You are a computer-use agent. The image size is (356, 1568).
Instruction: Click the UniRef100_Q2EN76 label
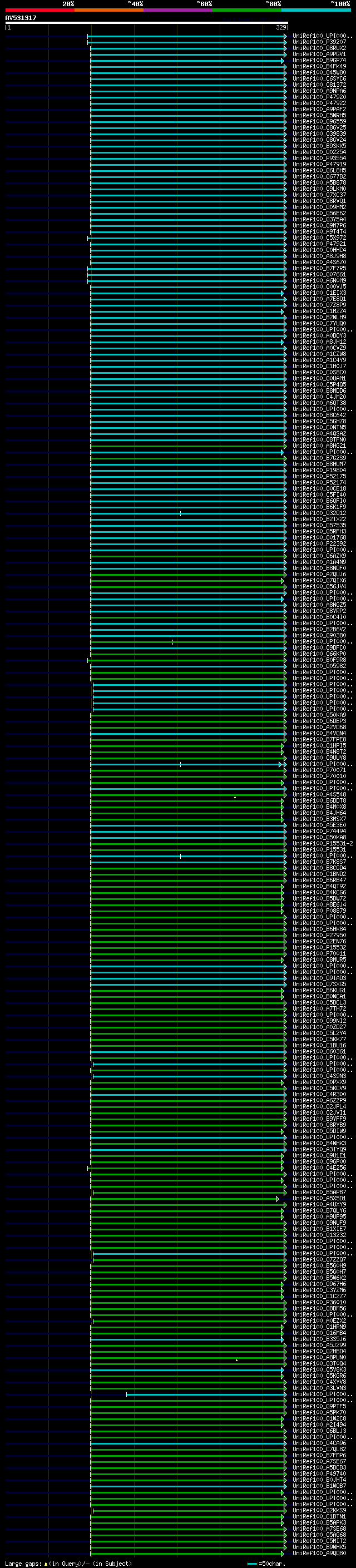(x=319, y=941)
